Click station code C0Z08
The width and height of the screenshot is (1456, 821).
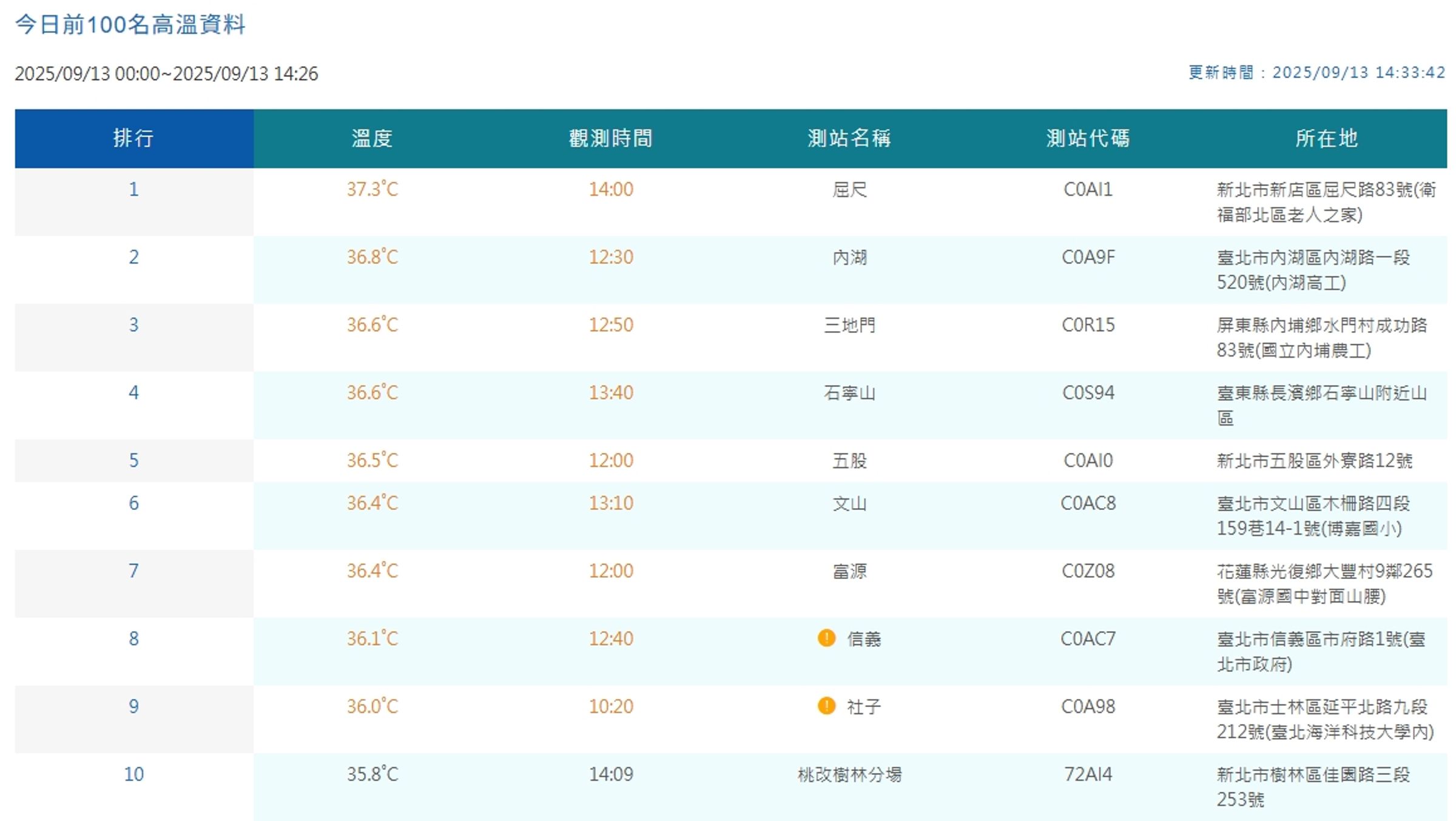1088,571
